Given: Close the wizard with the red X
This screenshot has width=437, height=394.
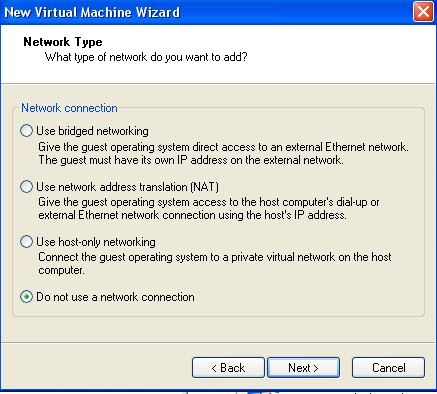Looking at the screenshot, I should (423, 12).
